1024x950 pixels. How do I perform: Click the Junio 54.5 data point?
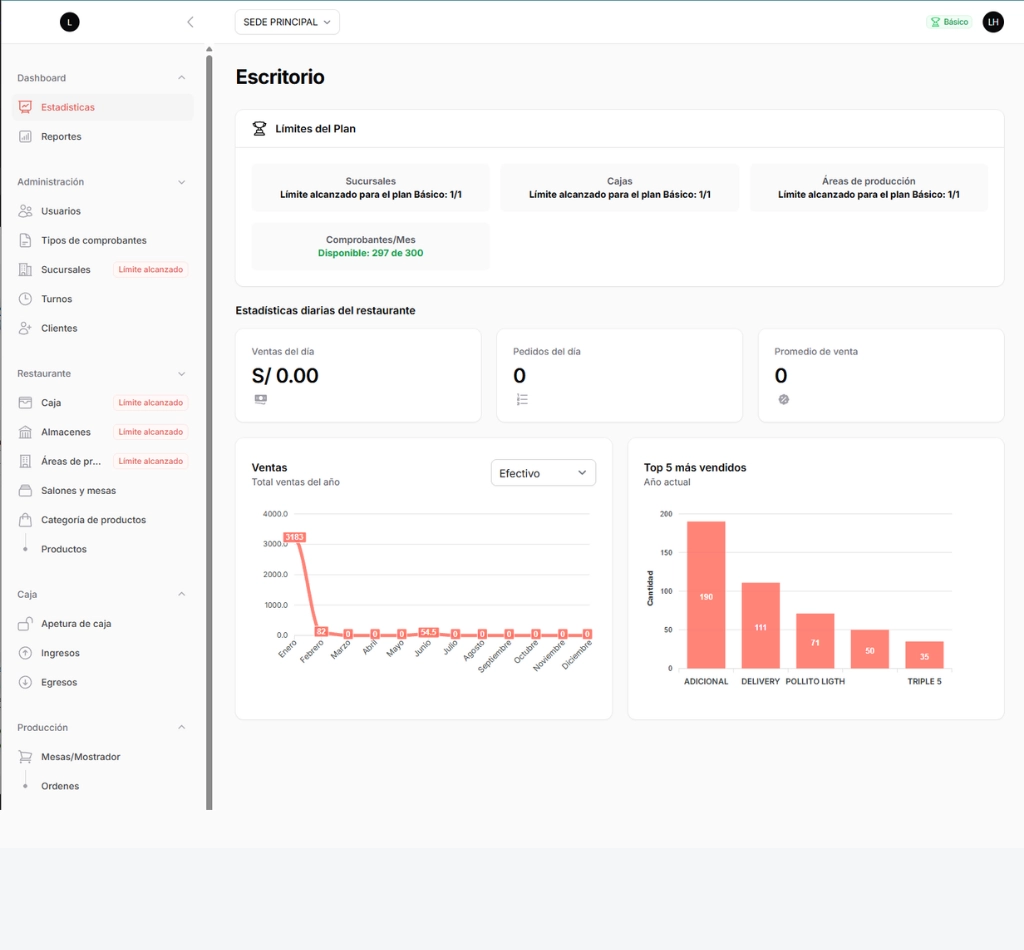point(428,632)
